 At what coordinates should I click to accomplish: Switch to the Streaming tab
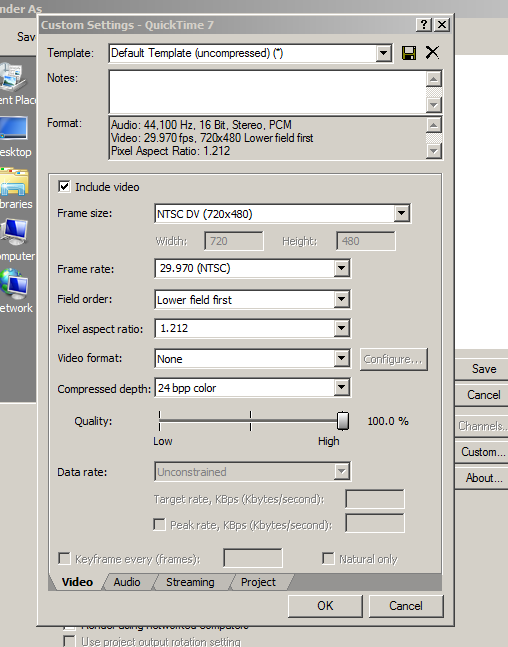[x=190, y=582]
